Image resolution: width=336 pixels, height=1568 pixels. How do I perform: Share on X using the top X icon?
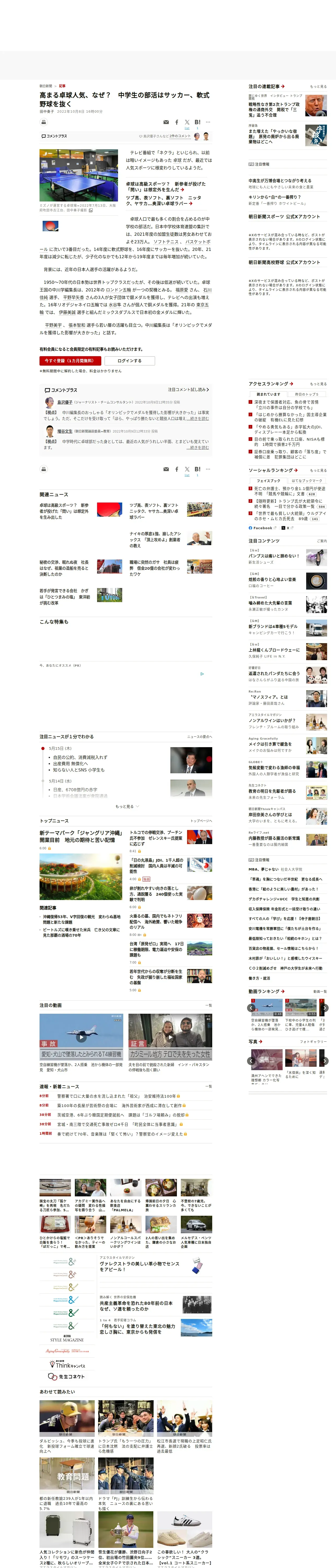click(187, 122)
